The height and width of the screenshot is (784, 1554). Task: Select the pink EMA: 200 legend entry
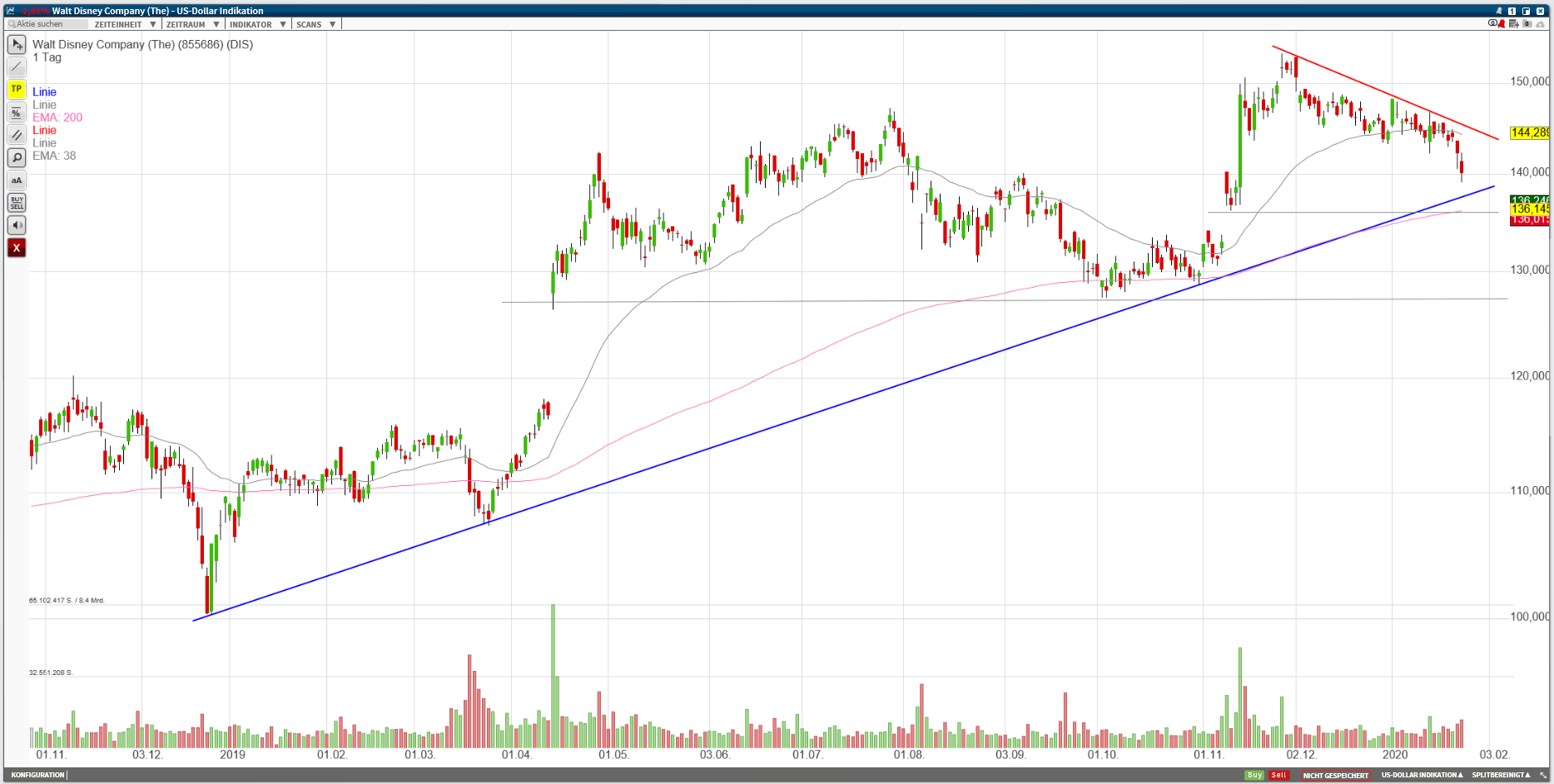pyautogui.click(x=57, y=117)
